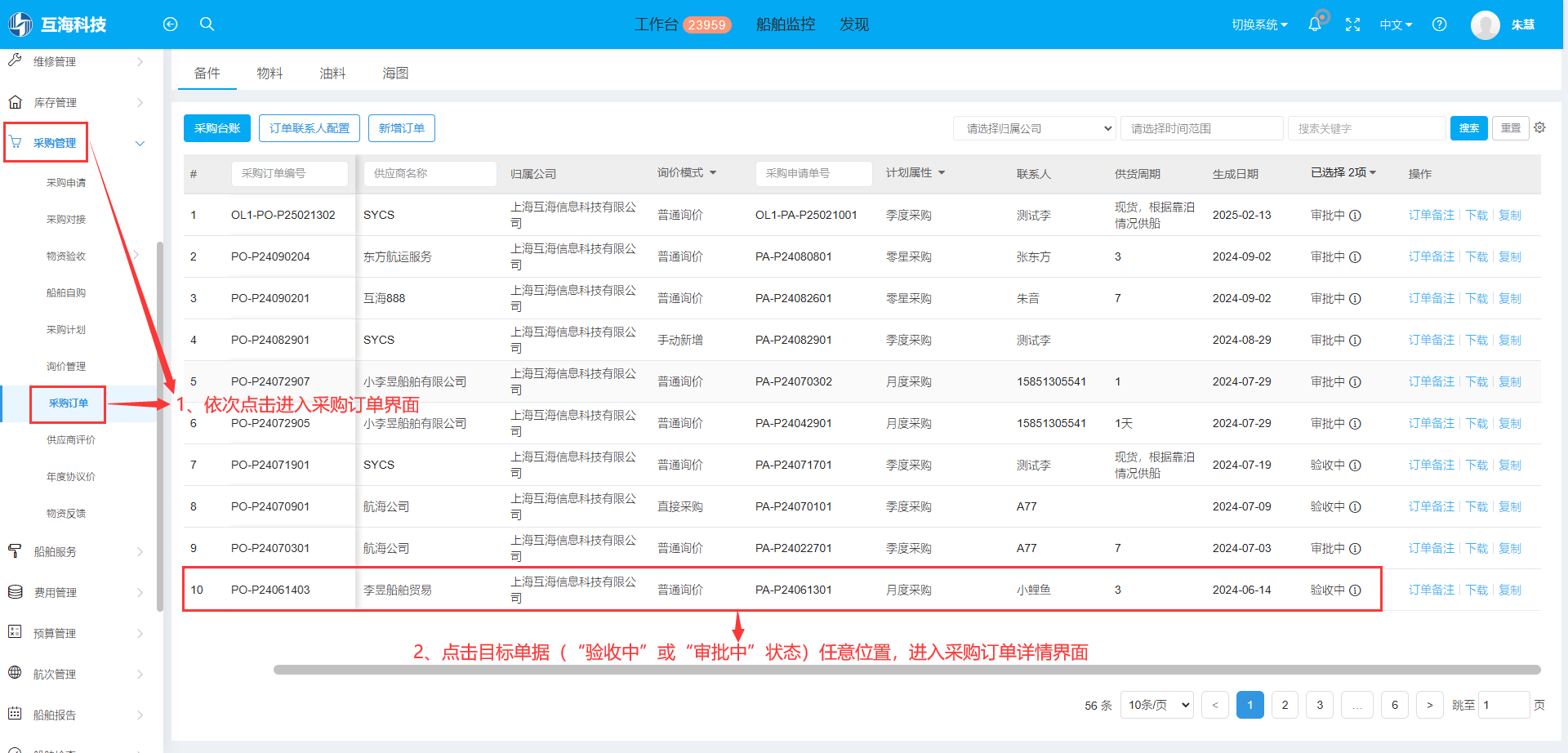Image resolution: width=1568 pixels, height=753 pixels.
Task: Click the 采购管理 shopping cart icon
Action: click(16, 142)
